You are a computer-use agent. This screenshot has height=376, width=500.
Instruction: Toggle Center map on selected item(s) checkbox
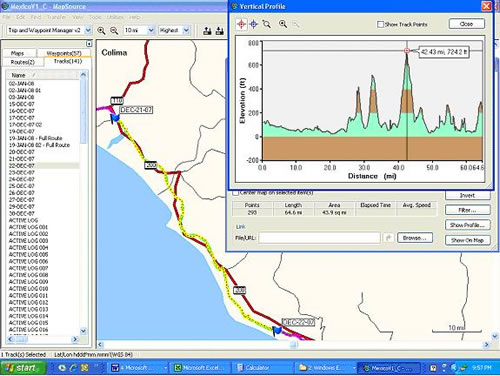[235, 193]
